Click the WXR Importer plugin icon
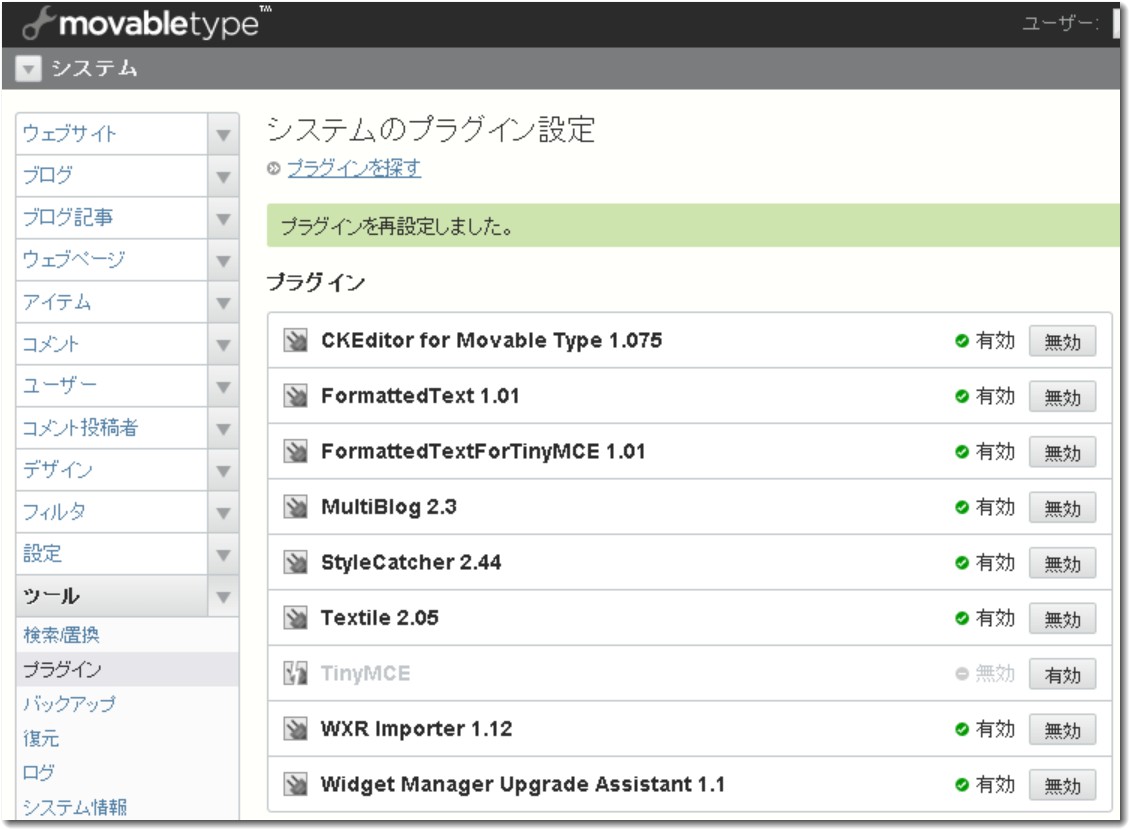Image resolution: width=1129 pixels, height=829 pixels. coord(295,729)
